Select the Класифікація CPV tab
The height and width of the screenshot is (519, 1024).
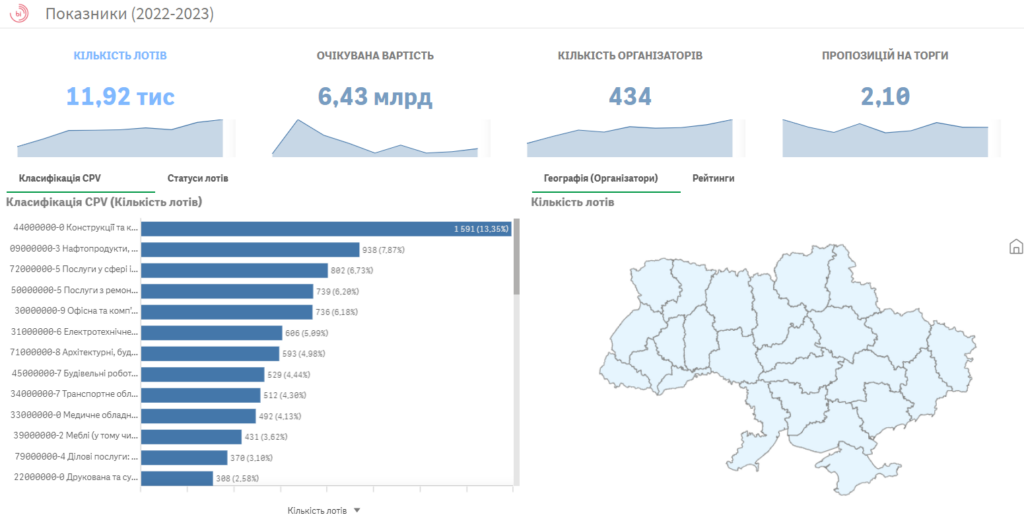[60, 178]
